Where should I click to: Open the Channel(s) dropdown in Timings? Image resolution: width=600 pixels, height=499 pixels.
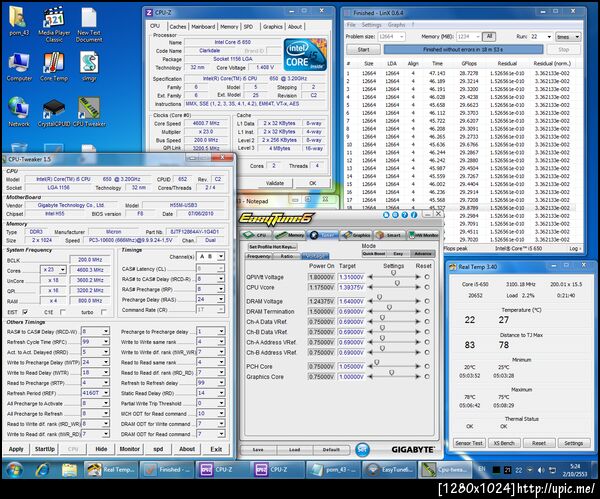tap(221, 256)
